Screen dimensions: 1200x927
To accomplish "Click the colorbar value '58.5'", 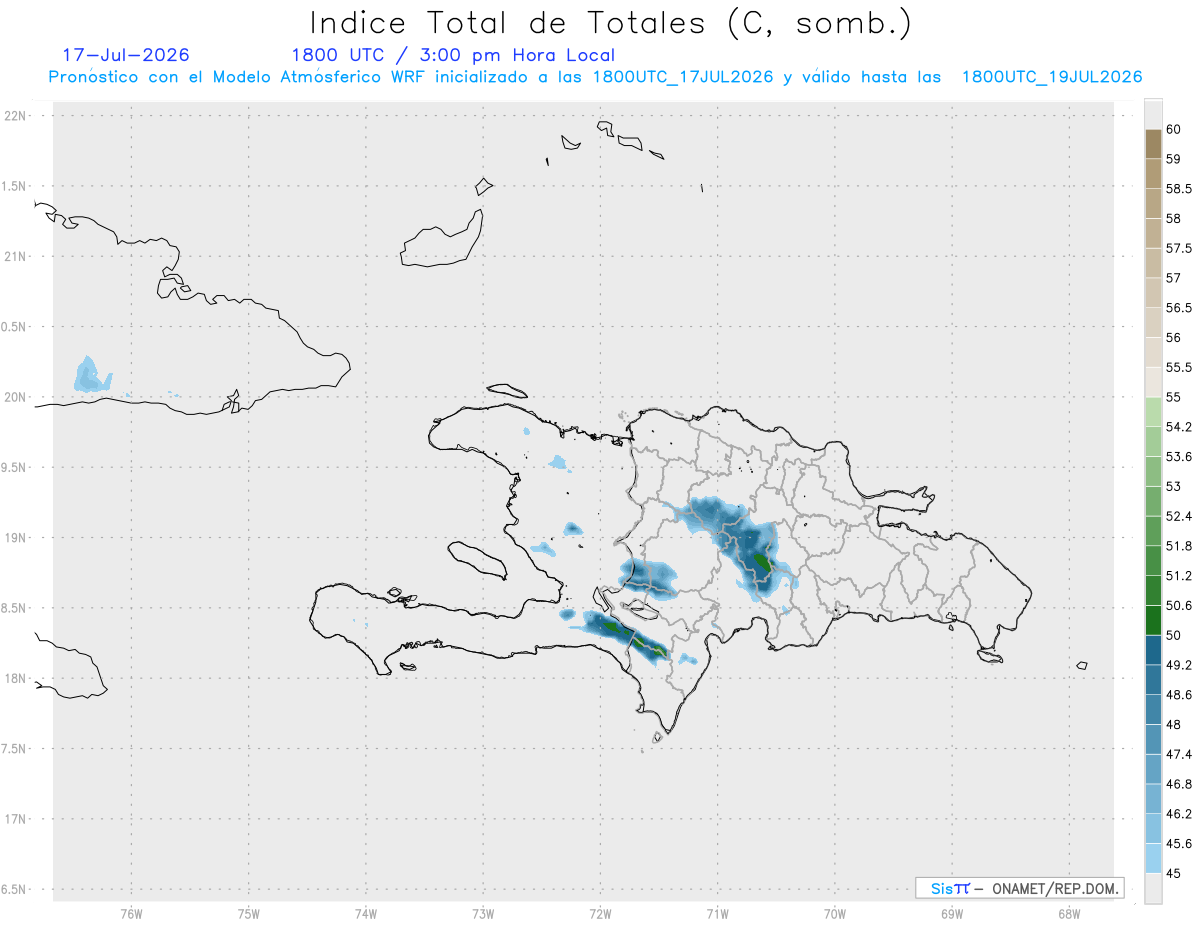I will click(x=1178, y=188).
